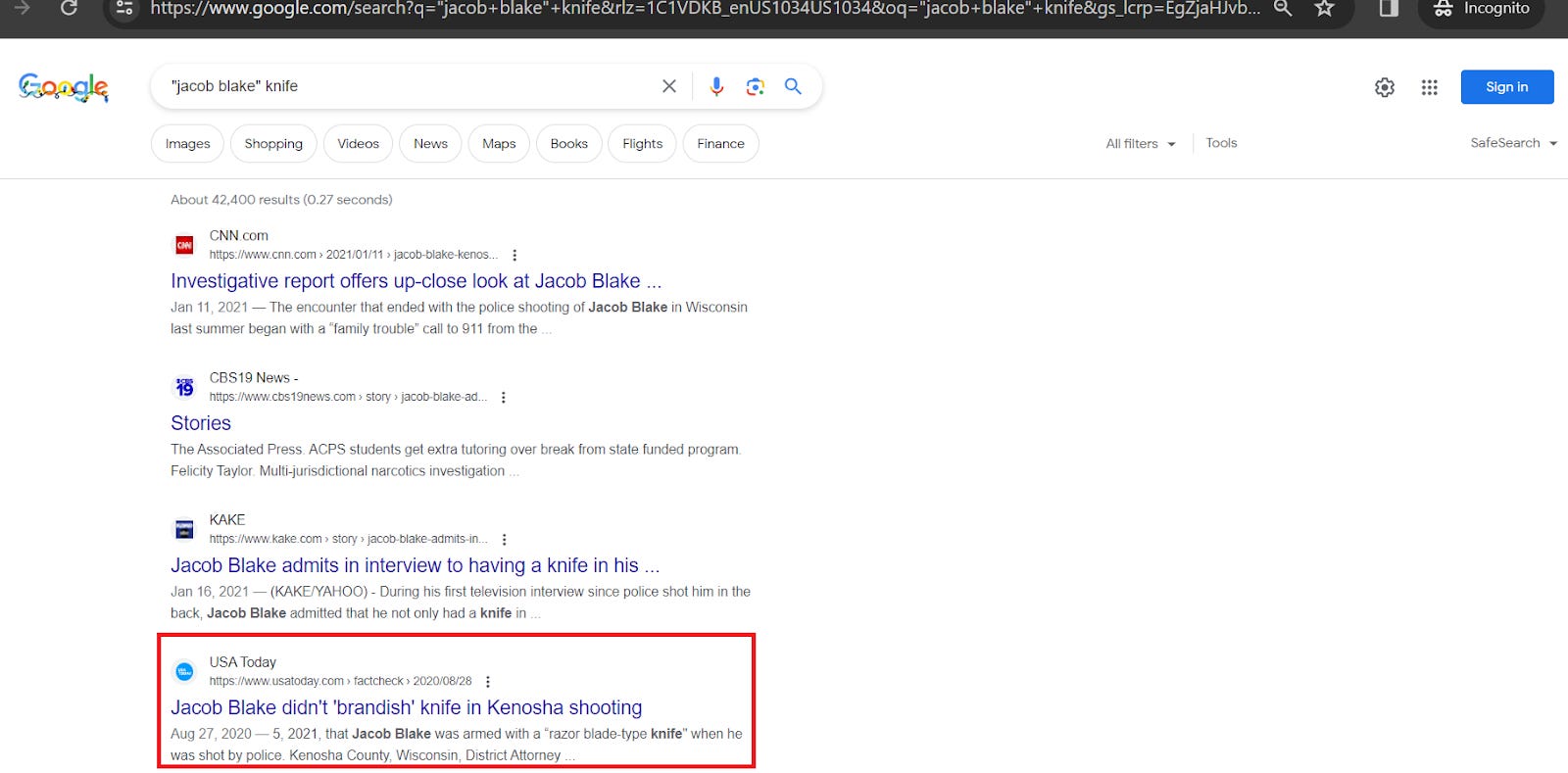
Task: Submit search with blue magnifier icon
Action: (793, 86)
